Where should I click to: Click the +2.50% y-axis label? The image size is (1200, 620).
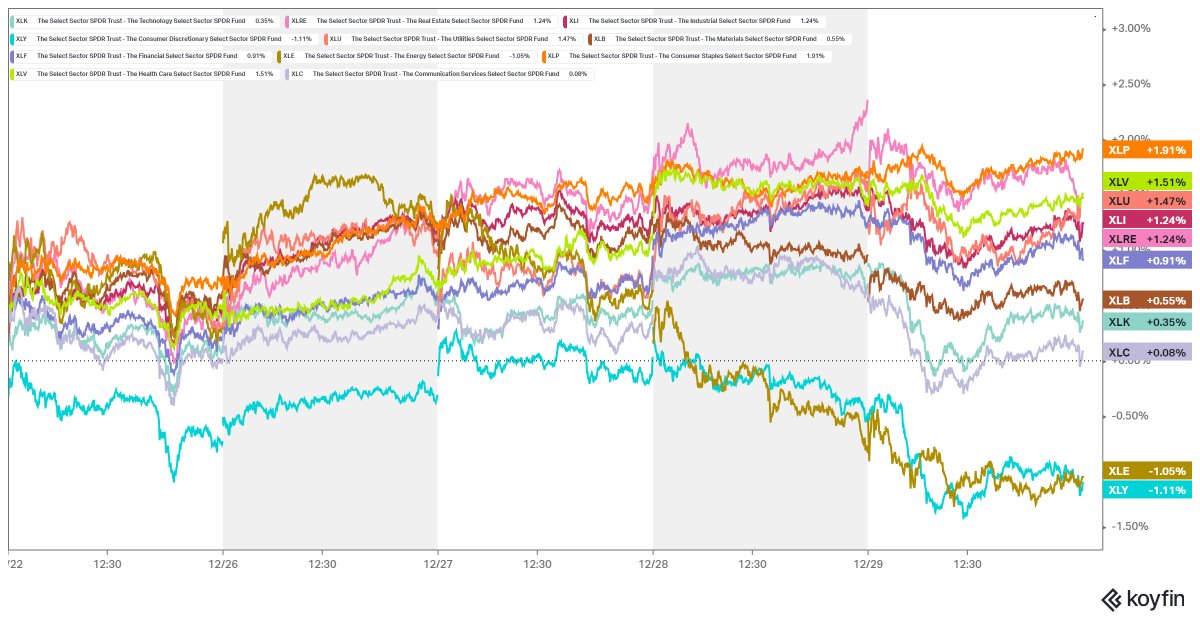1131,84
